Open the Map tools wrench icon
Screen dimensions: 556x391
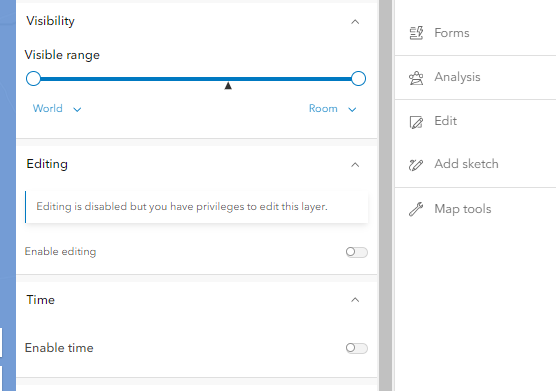point(416,209)
